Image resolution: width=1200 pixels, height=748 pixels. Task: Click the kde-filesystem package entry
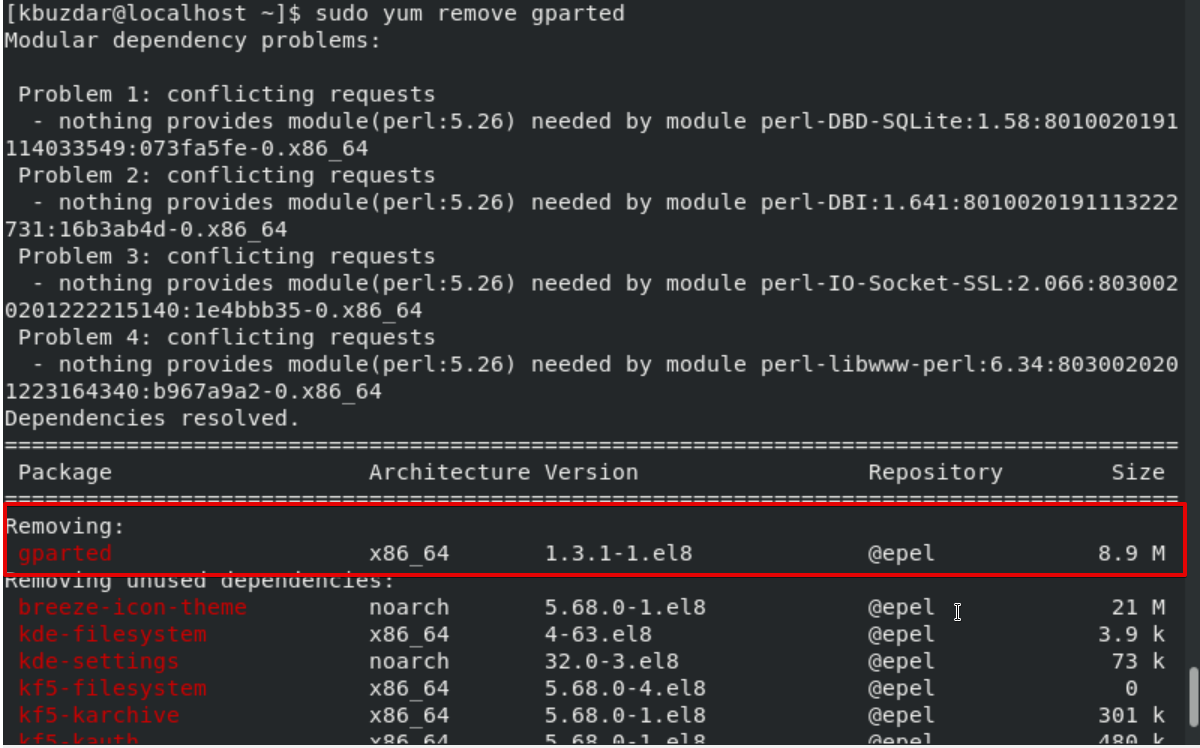[112, 634]
